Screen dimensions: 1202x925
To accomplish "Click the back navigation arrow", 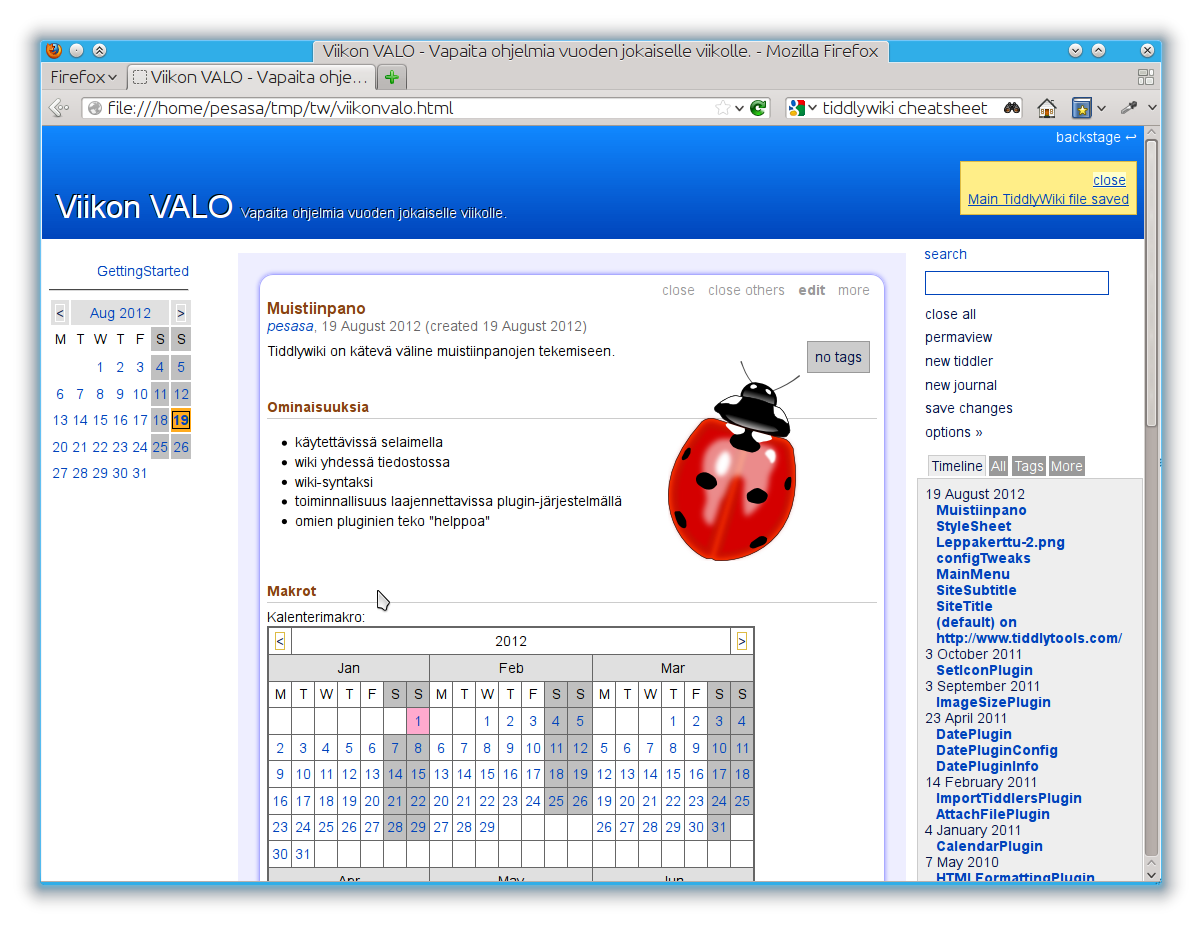I will coord(59,108).
